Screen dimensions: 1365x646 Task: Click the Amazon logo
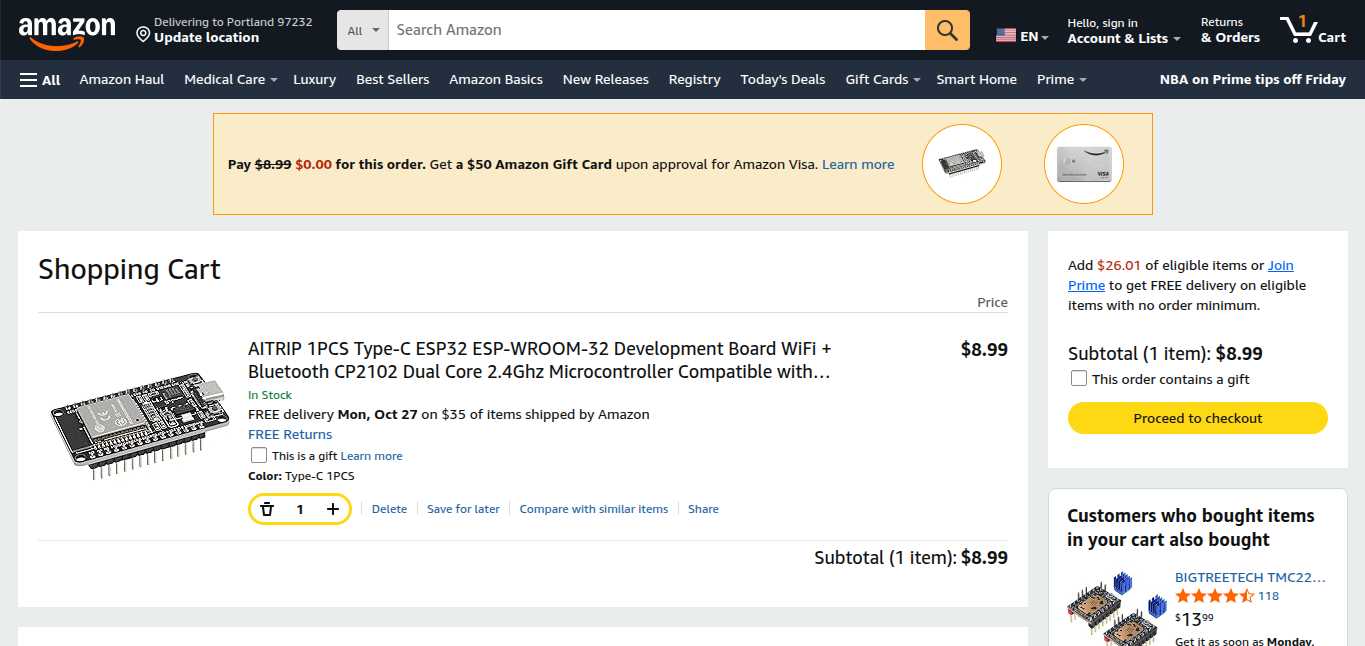click(67, 31)
